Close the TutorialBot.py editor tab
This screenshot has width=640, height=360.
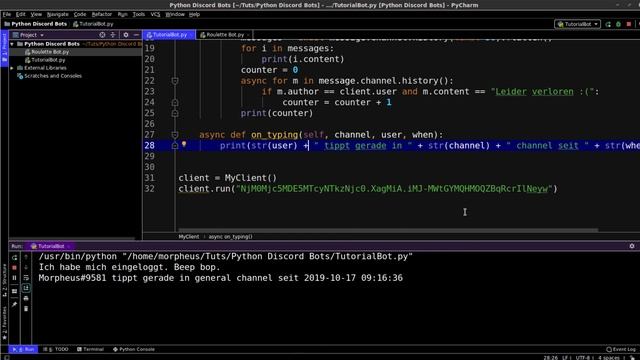191,35
